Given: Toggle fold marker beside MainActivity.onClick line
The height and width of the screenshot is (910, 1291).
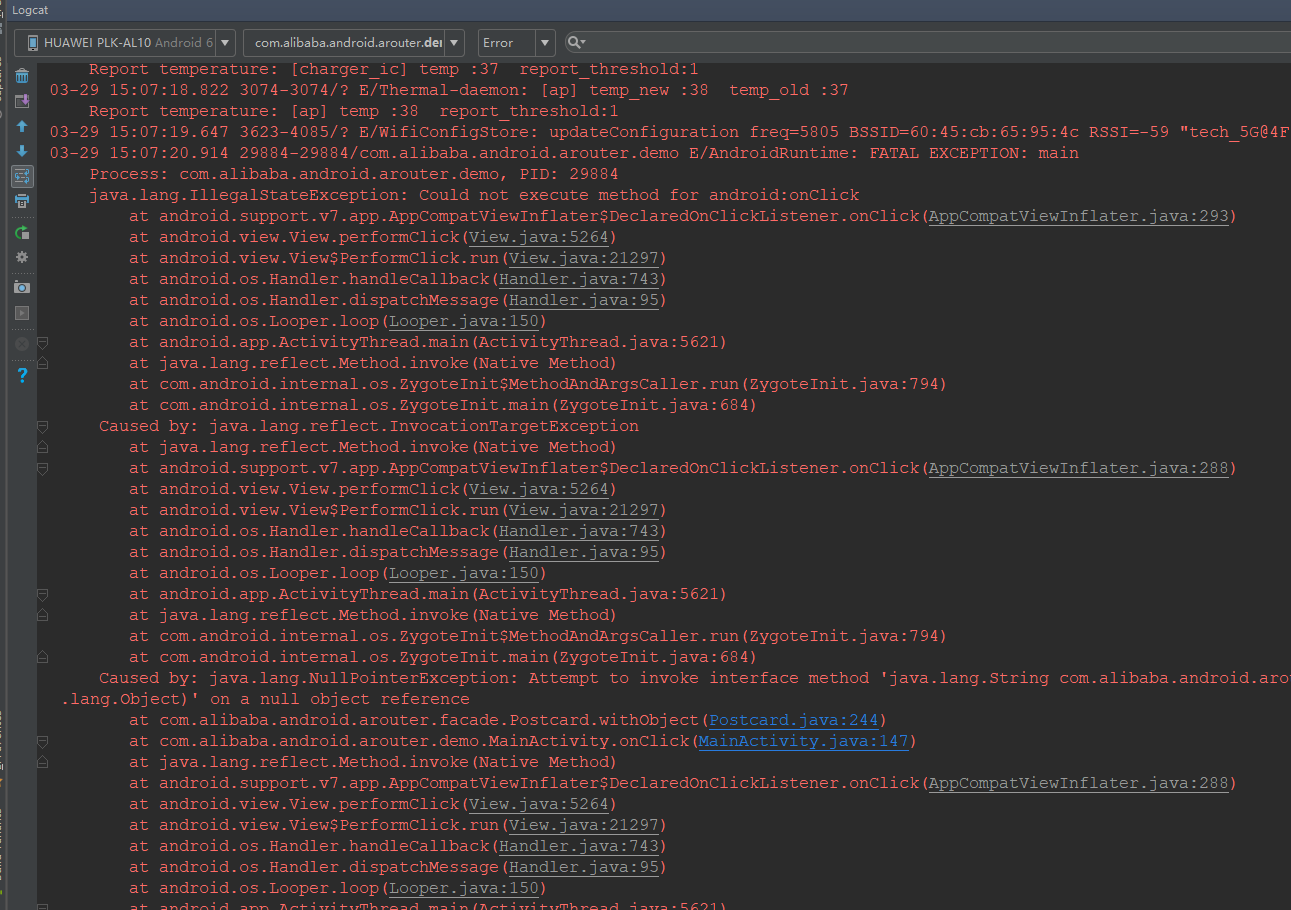Looking at the screenshot, I should click(42, 741).
